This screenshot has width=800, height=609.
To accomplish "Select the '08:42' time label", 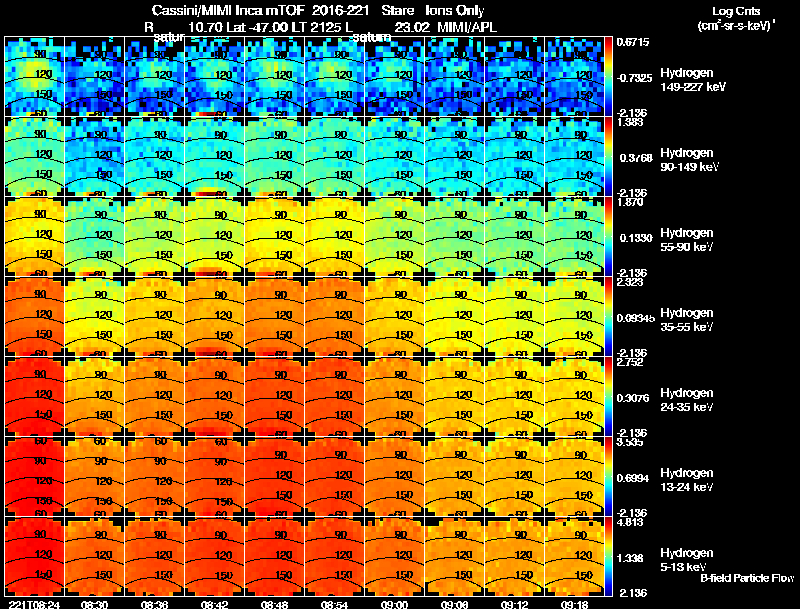I will pyautogui.click(x=215, y=604).
